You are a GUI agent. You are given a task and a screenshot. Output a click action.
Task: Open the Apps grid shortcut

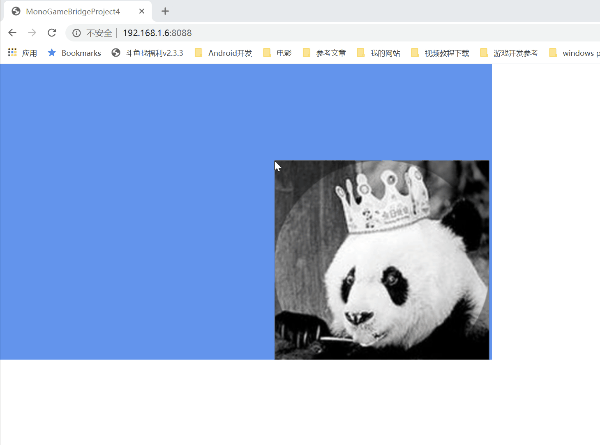[x=12, y=52]
